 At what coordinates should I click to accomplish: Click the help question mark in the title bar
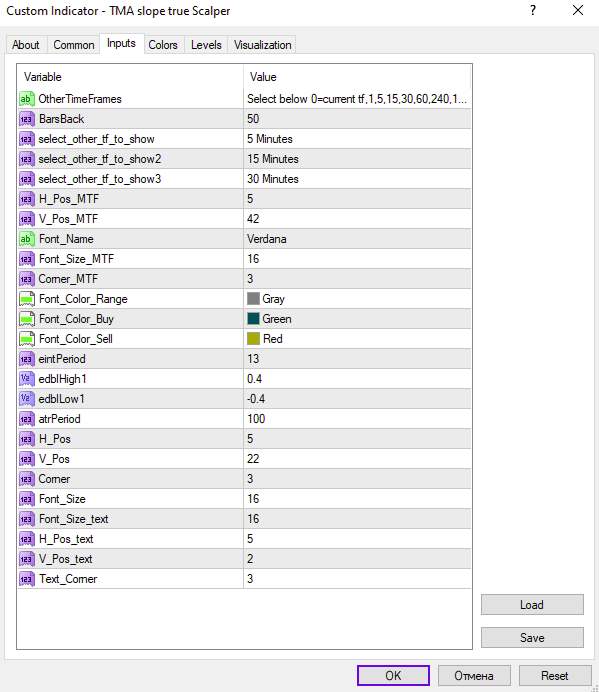(533, 11)
